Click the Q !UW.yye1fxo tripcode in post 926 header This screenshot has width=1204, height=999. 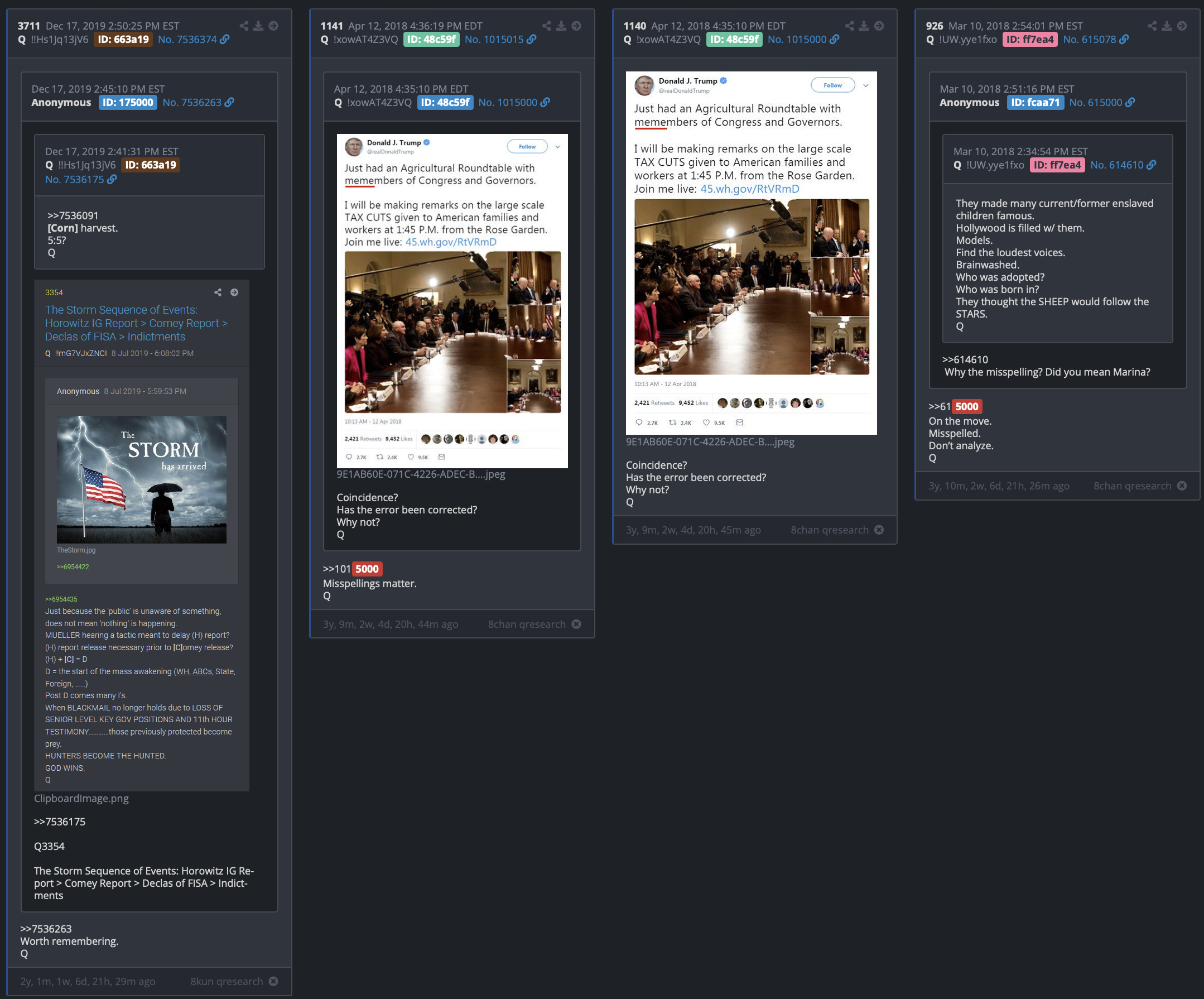(x=961, y=40)
